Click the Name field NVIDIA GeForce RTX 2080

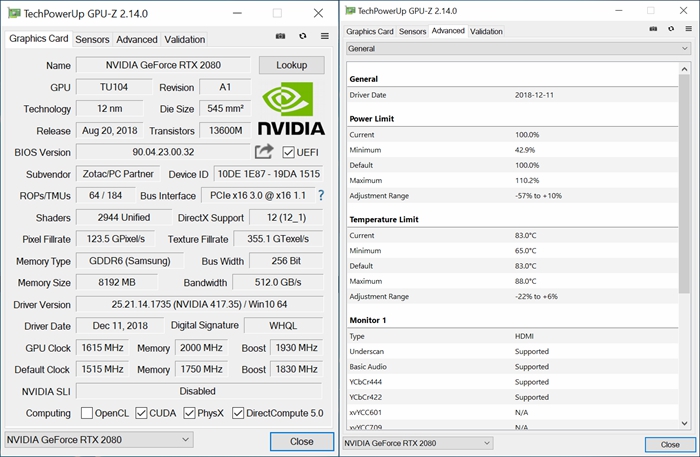[163, 65]
